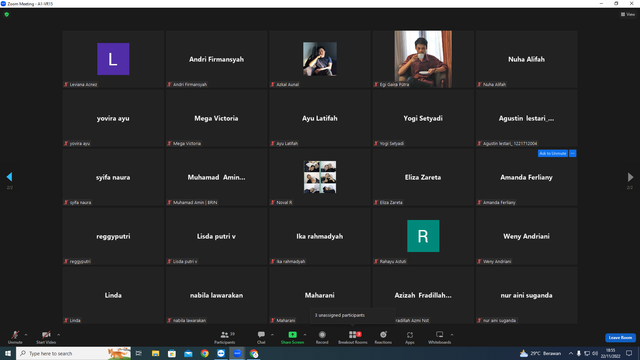Open the volume control in system tray
Viewport: 640px width, 360px height.
(595, 353)
